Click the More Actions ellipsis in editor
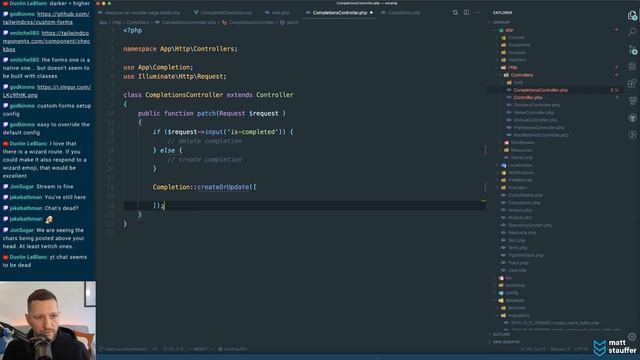Viewport: 640px width, 360px height. [477, 13]
